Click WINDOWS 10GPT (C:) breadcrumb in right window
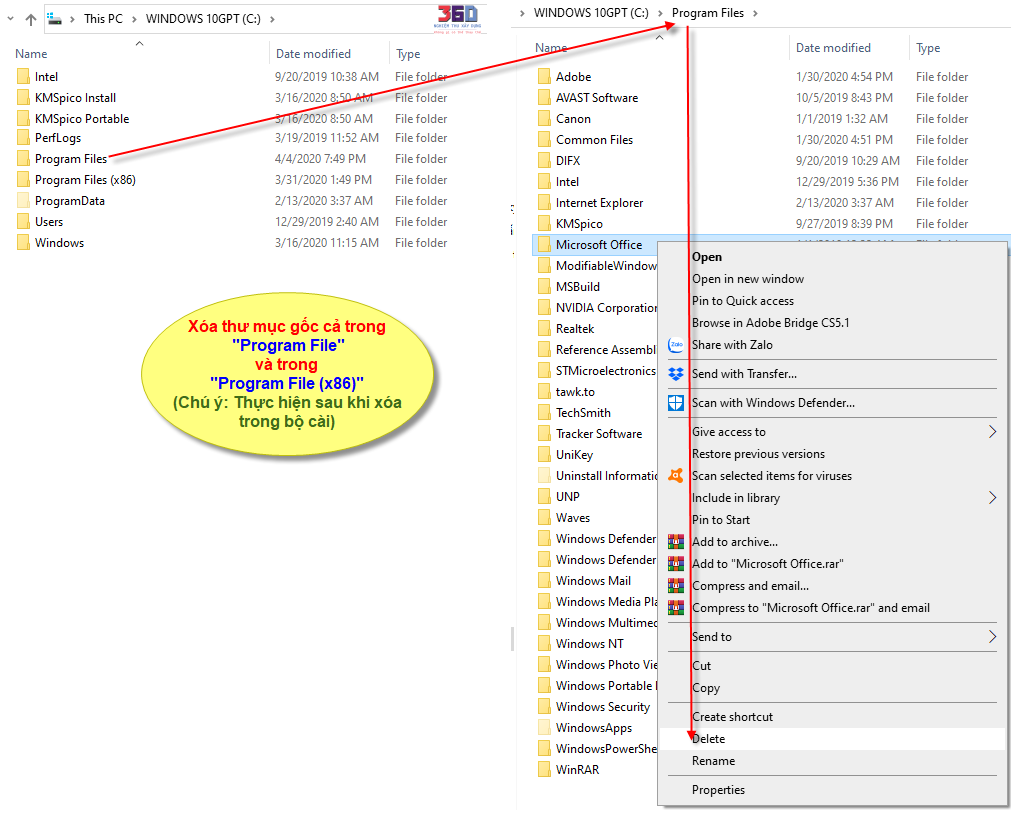1011x816 pixels. [591, 13]
